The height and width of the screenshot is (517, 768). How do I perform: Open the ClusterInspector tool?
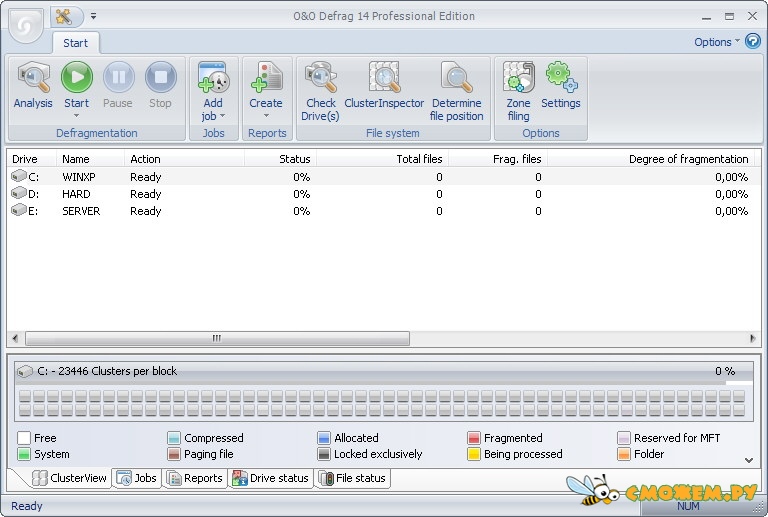pos(384,85)
